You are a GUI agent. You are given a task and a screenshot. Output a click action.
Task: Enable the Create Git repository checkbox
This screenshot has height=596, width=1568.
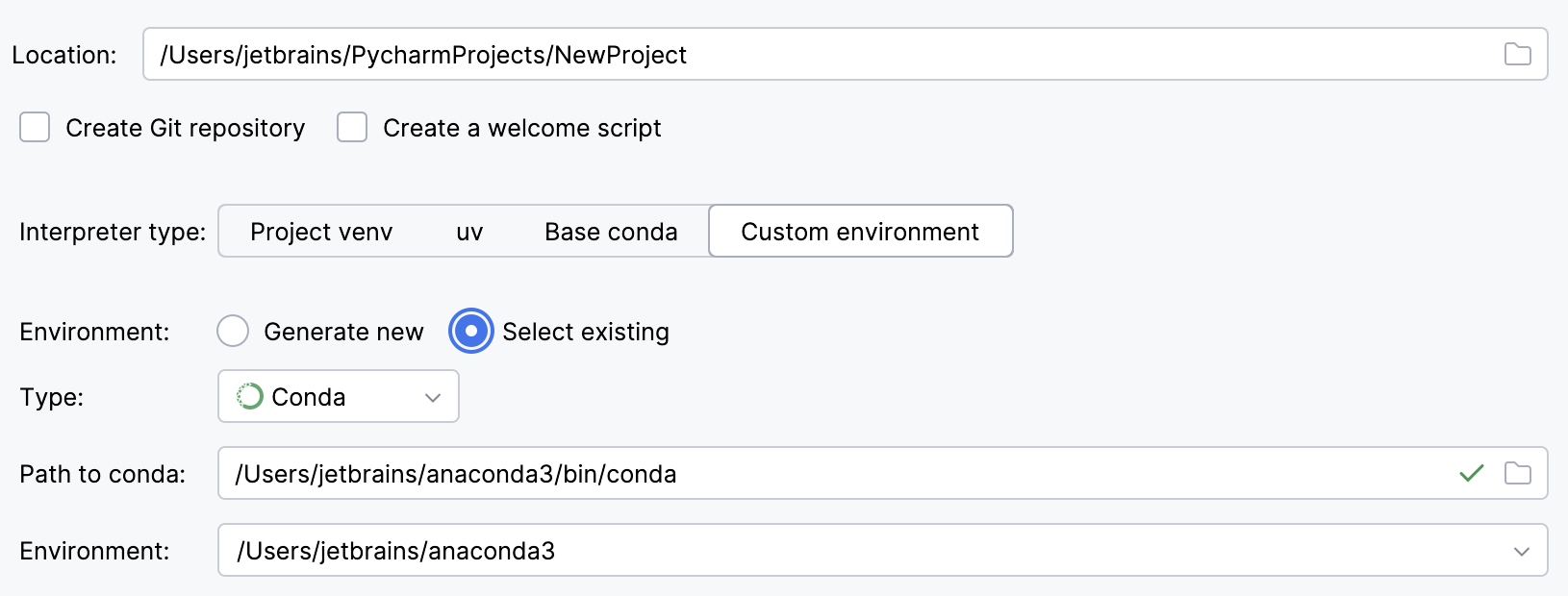(x=35, y=127)
